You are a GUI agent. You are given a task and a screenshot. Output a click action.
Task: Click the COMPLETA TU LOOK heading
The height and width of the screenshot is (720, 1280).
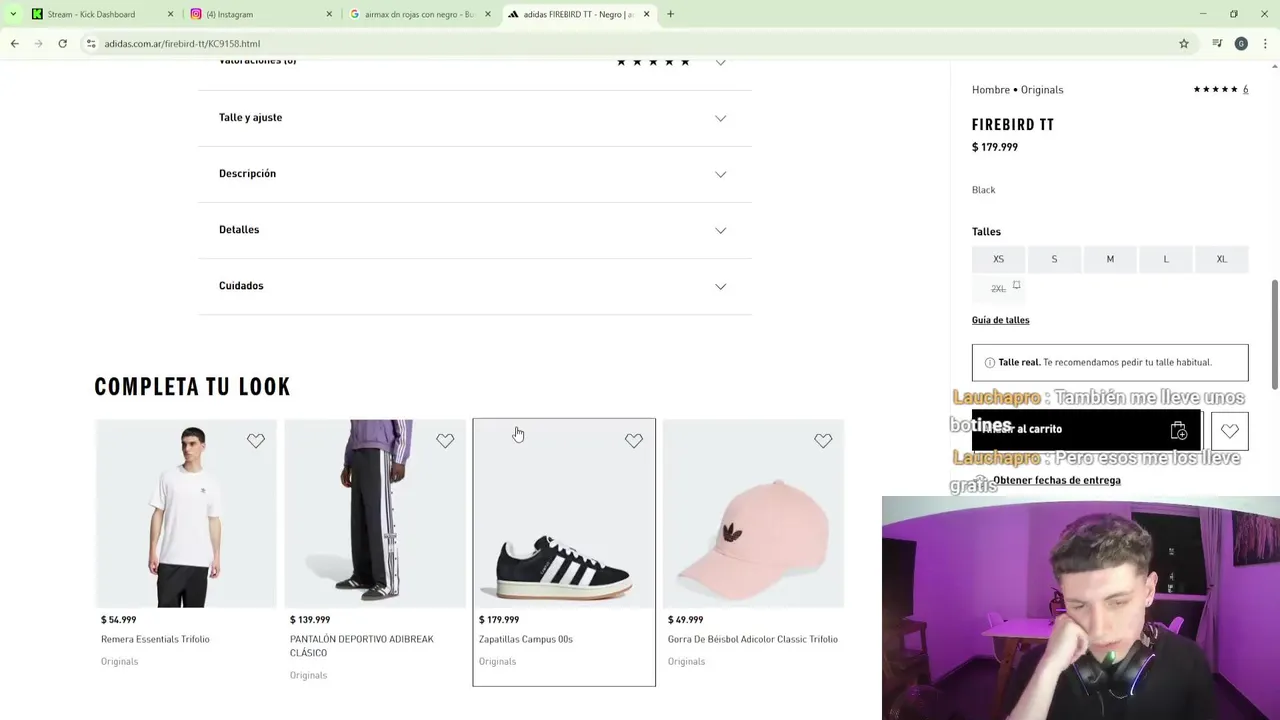(x=192, y=386)
